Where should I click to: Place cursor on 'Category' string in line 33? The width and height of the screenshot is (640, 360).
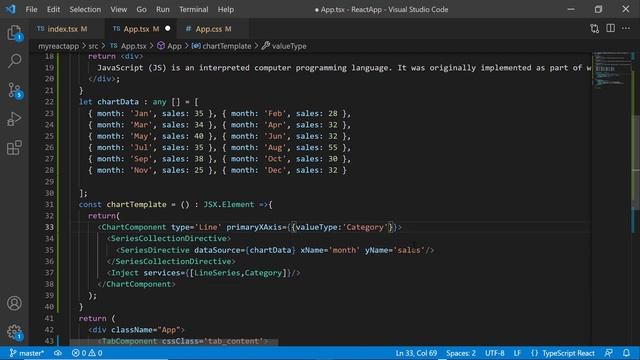pyautogui.click(x=365, y=227)
